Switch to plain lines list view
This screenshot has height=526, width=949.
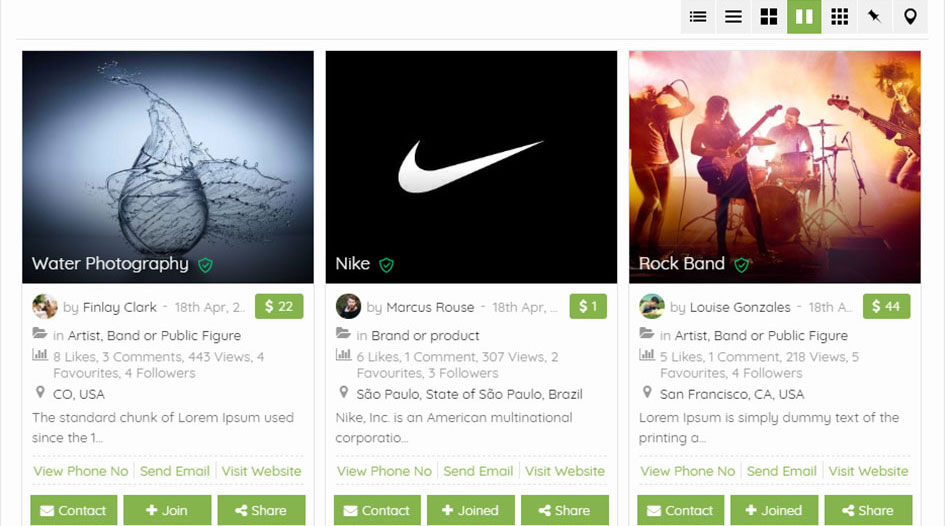coord(733,17)
